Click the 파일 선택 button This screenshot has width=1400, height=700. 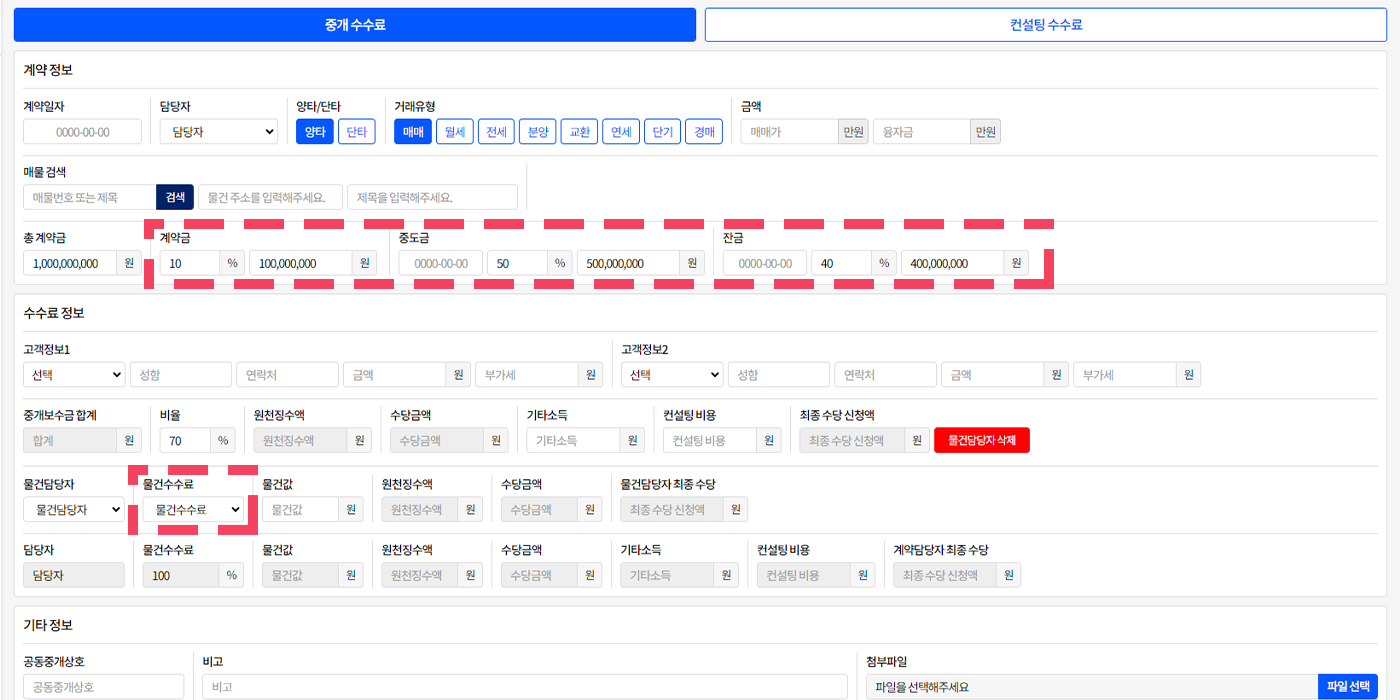tap(1347, 687)
